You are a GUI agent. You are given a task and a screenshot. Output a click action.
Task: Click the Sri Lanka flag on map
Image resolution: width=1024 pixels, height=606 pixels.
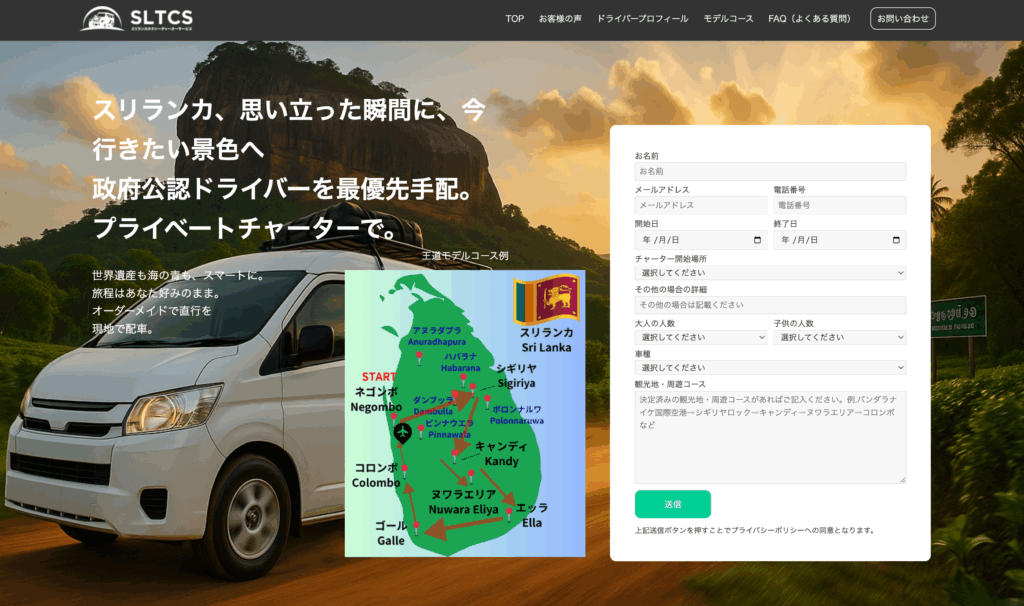547,299
